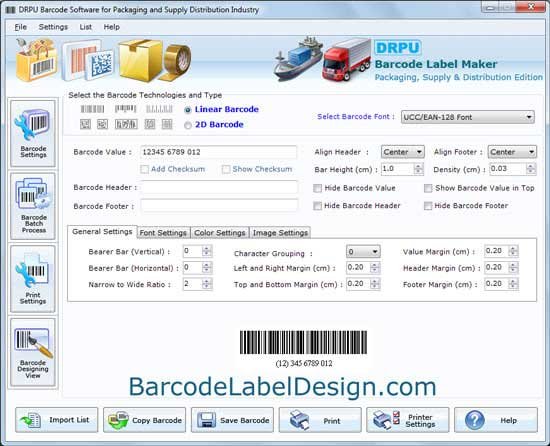Adjust the Footer Margin stepper
Screen dimensions: 550x446
513,284
